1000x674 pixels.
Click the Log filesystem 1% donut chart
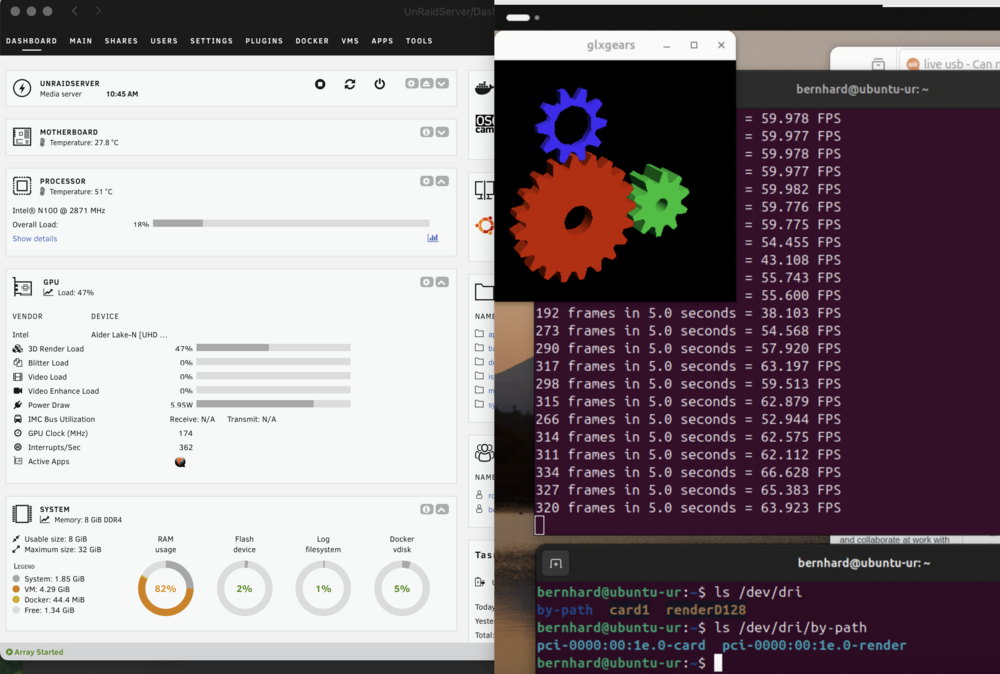click(x=323, y=589)
